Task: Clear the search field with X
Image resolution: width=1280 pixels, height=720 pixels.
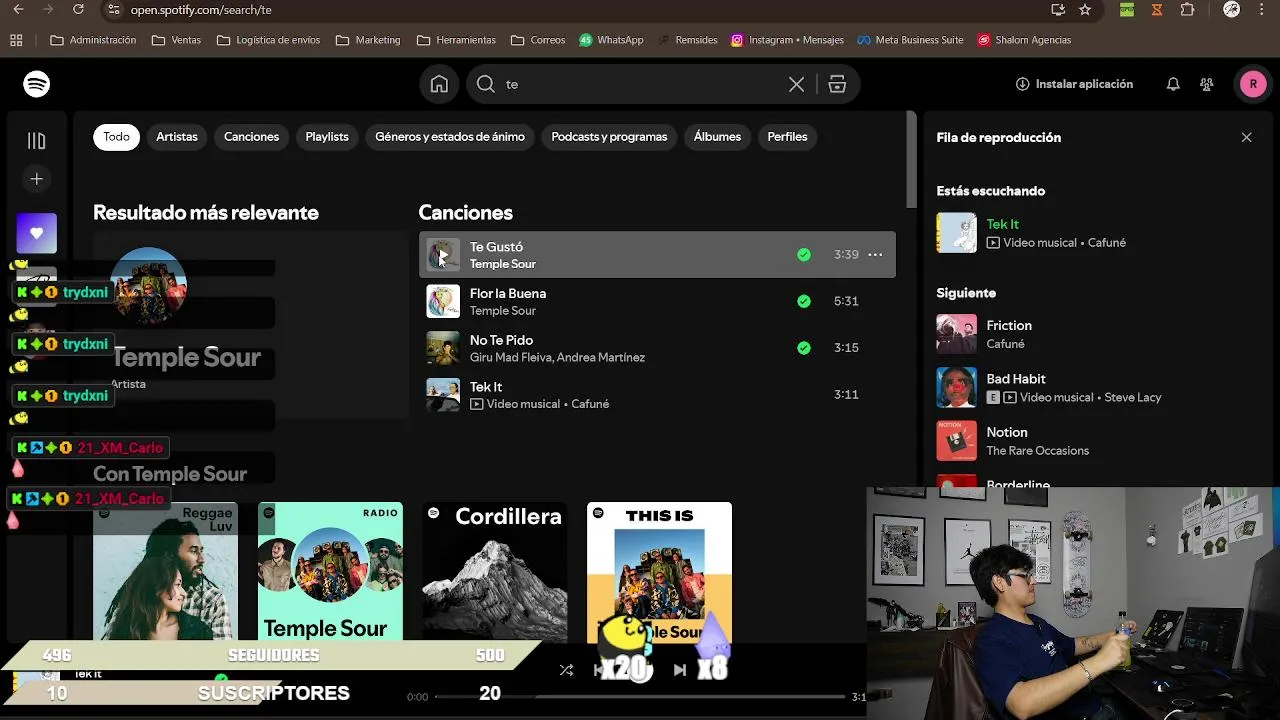Action: click(796, 85)
